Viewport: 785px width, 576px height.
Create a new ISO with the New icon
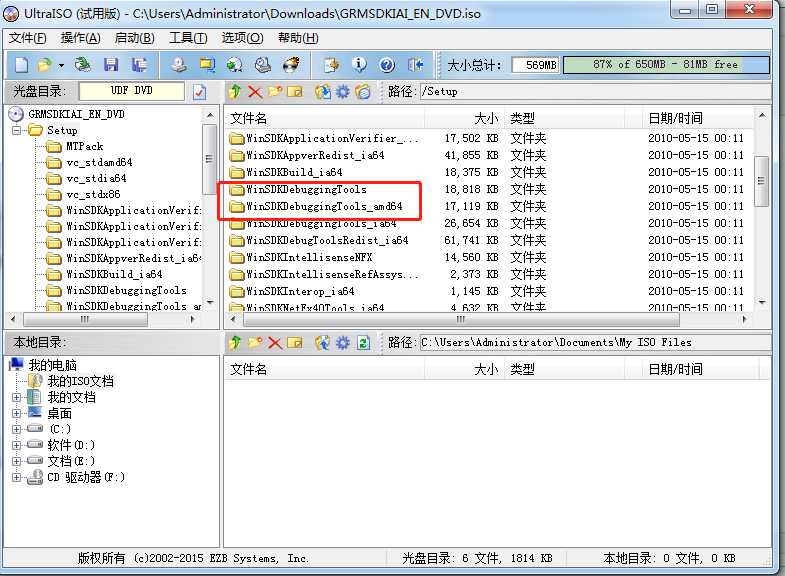click(22, 65)
